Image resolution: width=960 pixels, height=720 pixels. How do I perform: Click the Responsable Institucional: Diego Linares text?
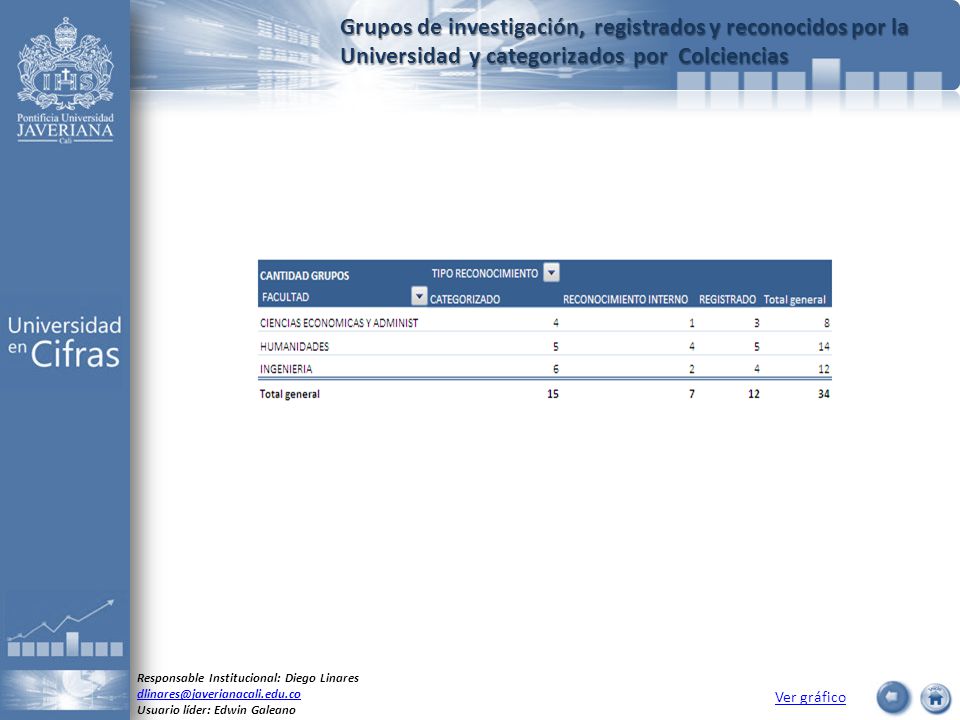[x=248, y=678]
